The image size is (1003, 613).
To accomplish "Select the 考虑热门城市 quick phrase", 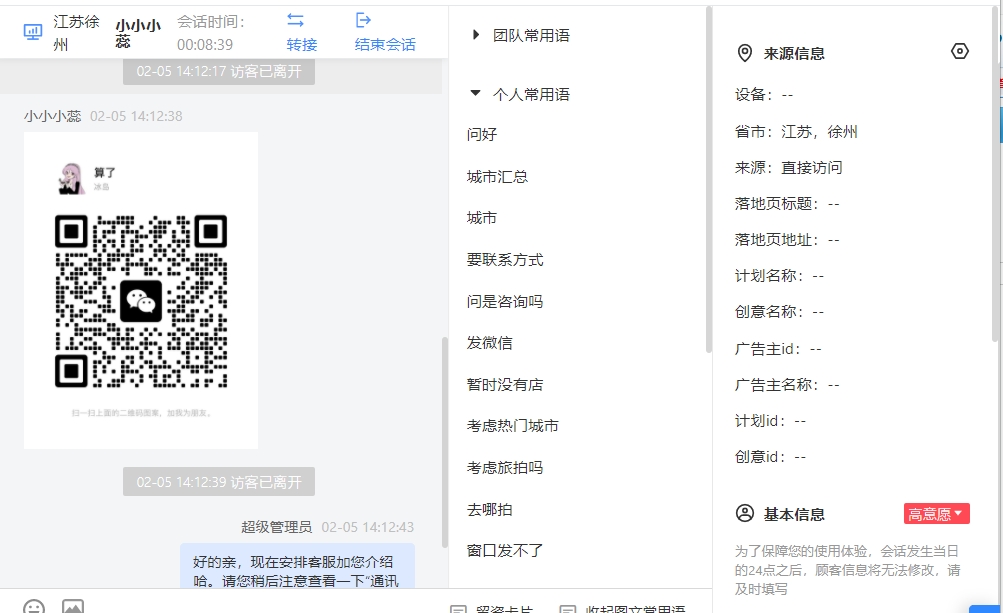I will [512, 426].
